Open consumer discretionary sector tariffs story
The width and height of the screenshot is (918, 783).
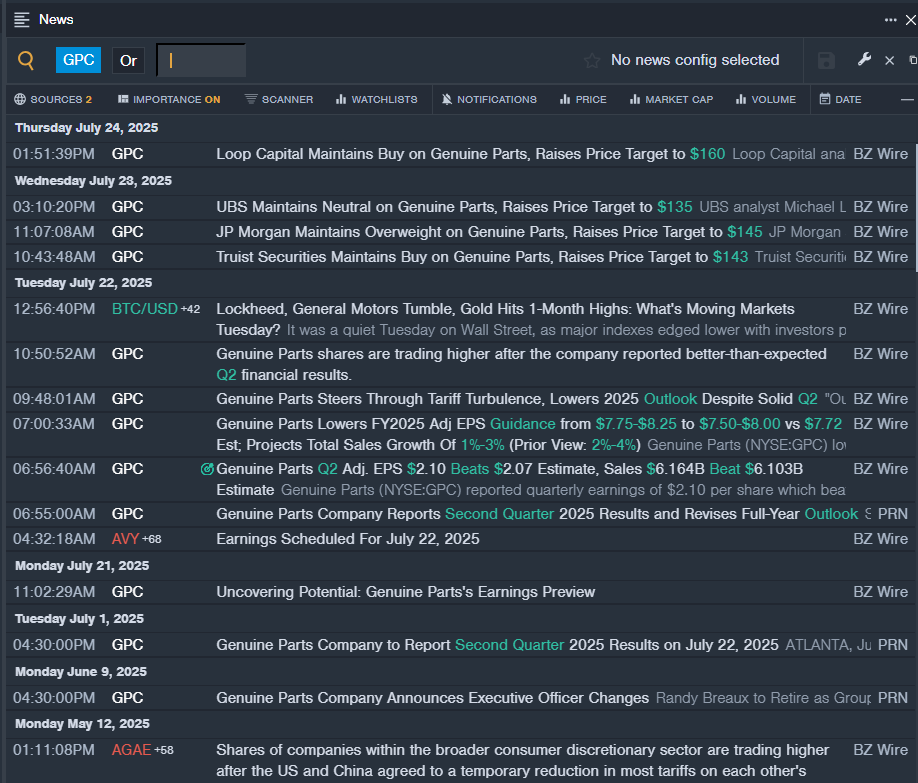point(522,760)
